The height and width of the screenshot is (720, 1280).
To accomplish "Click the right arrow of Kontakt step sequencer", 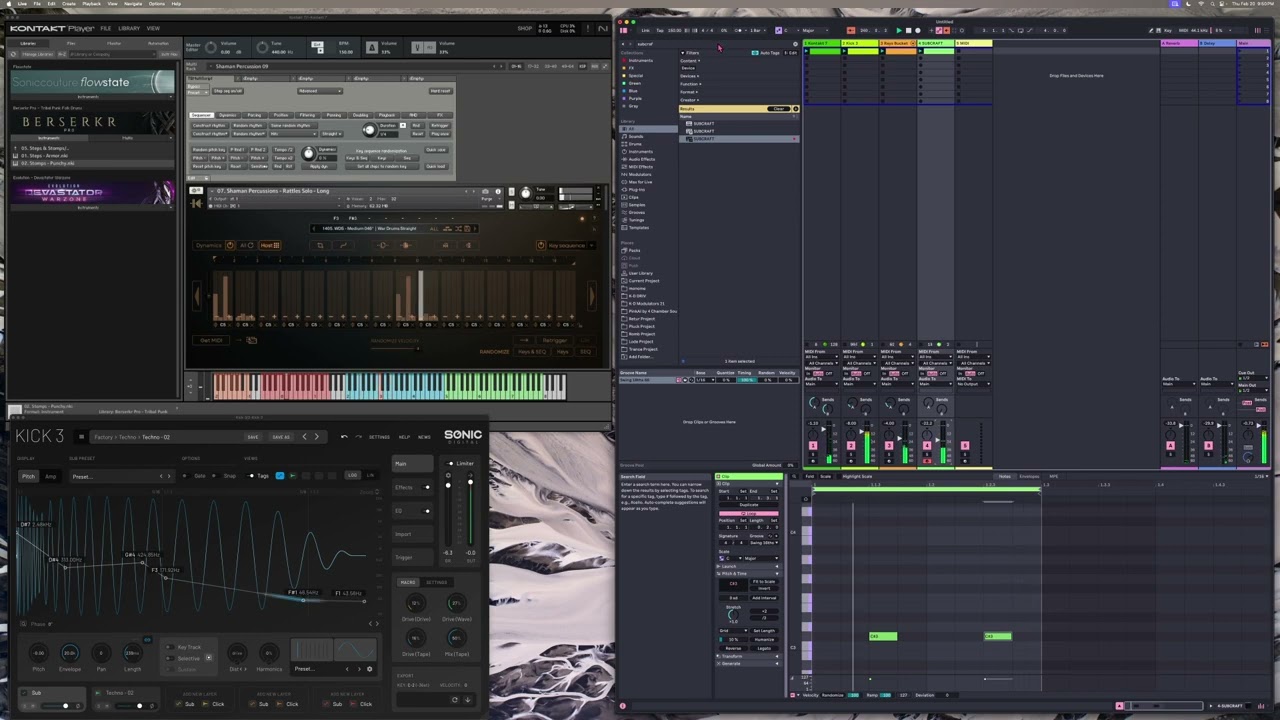I will coord(592,295).
